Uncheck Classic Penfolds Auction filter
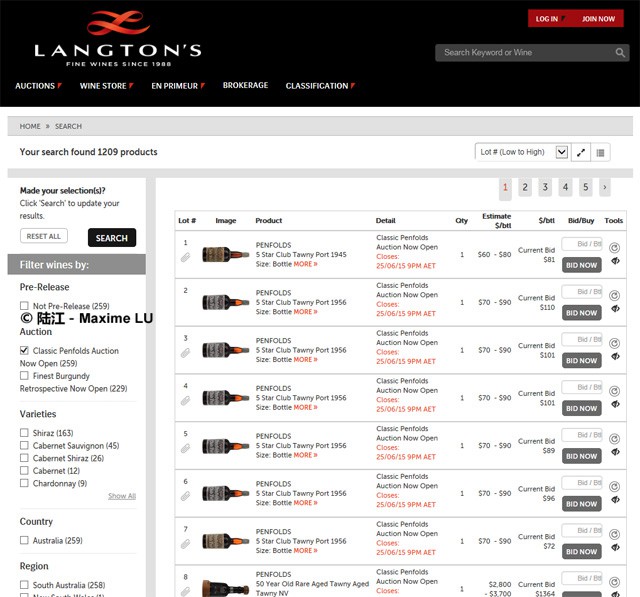The width and height of the screenshot is (640, 597). pyautogui.click(x=25, y=351)
